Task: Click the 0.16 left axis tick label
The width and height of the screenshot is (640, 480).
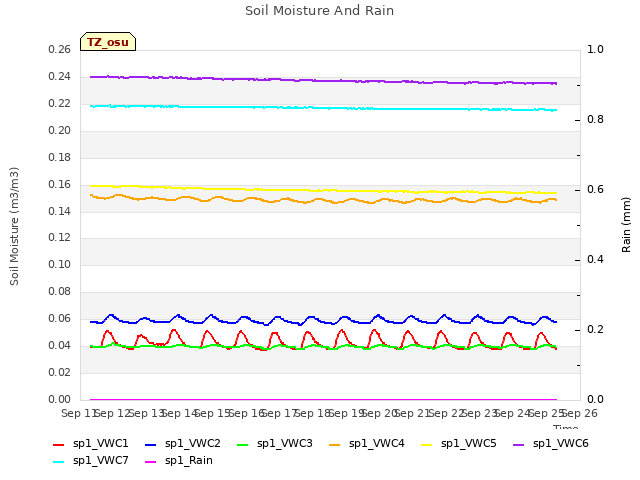Action: pos(59,184)
